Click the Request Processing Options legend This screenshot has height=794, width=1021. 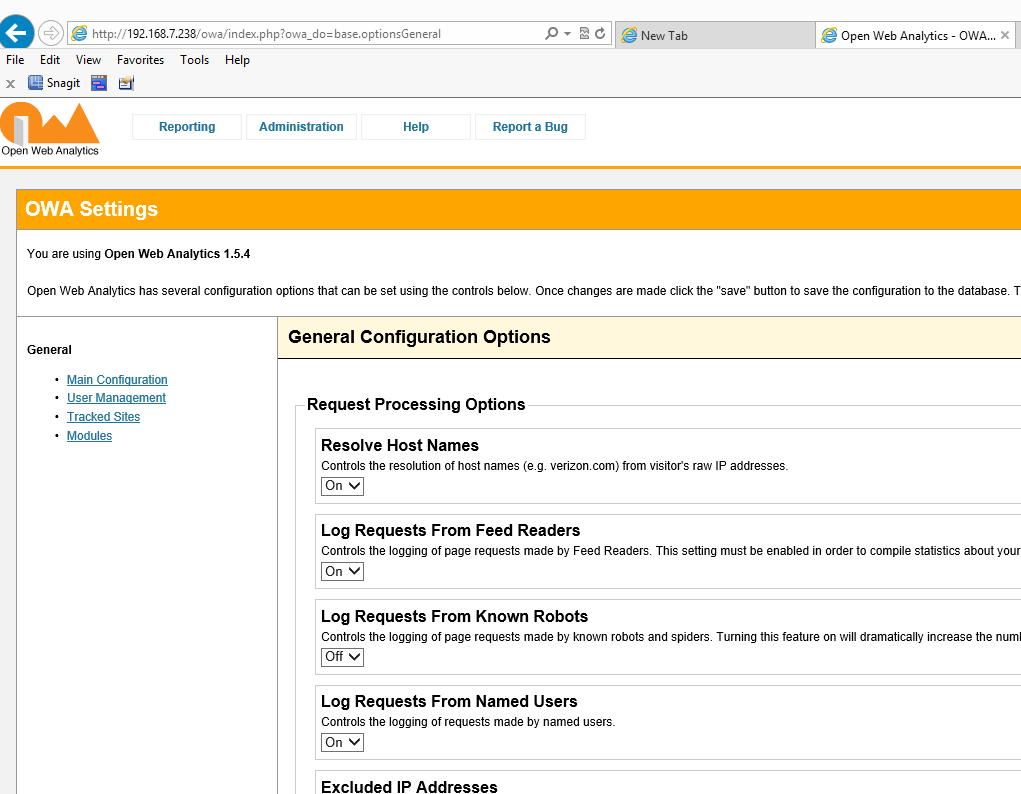(415, 404)
